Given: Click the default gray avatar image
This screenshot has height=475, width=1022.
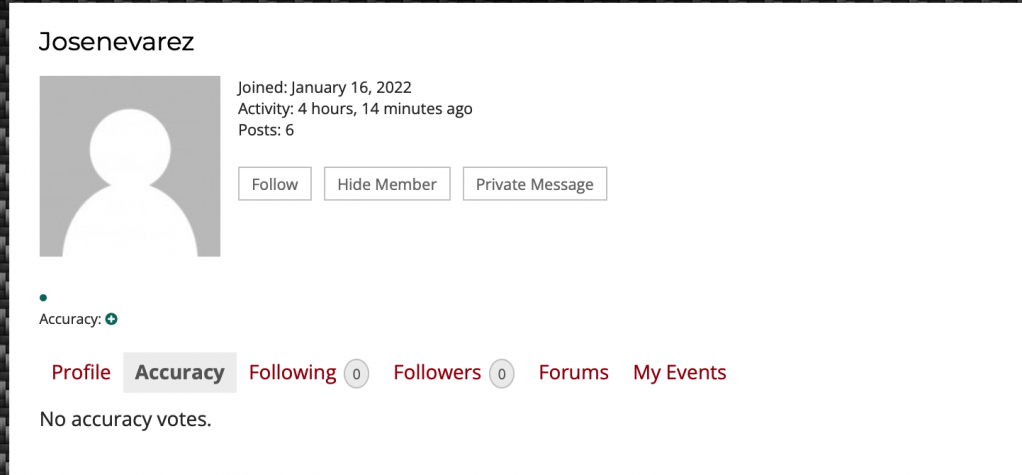Looking at the screenshot, I should click(130, 166).
